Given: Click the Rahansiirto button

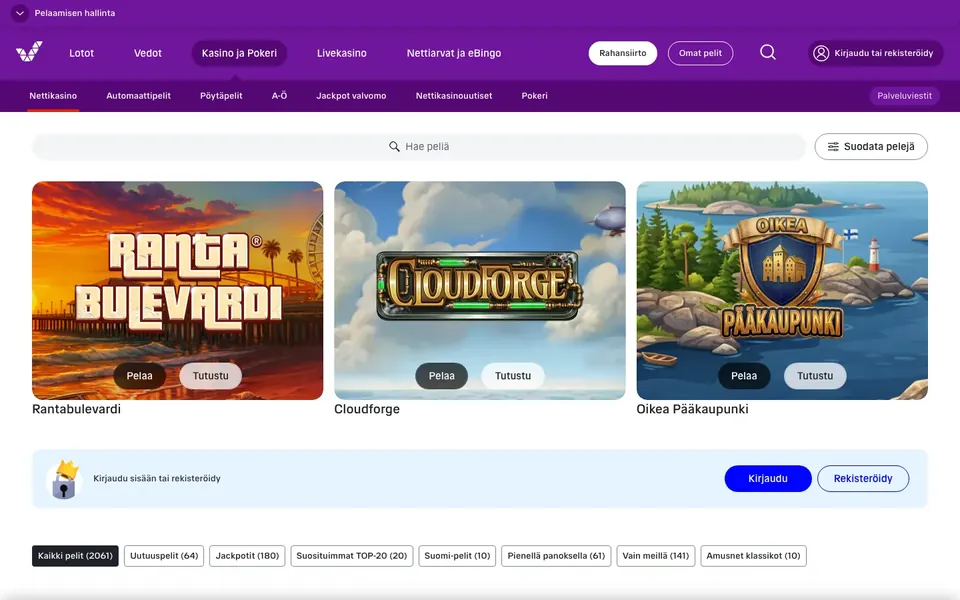Looking at the screenshot, I should click(623, 53).
